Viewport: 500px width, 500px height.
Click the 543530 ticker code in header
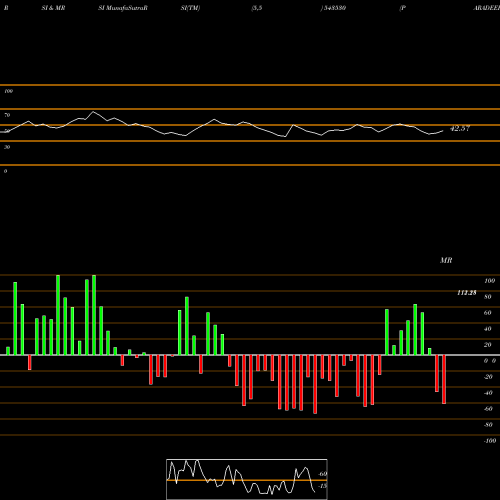335,8
